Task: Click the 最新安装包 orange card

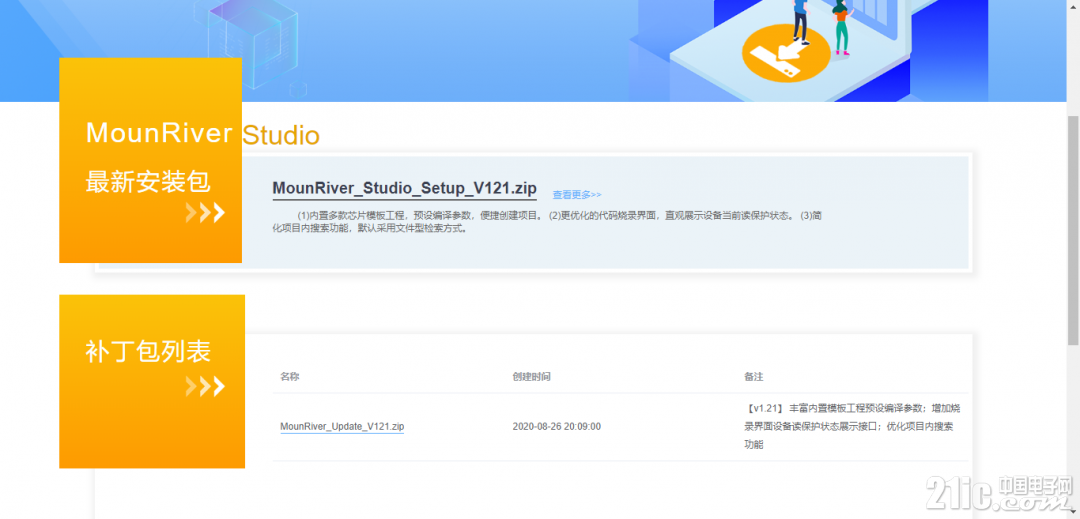Action: pos(150,160)
